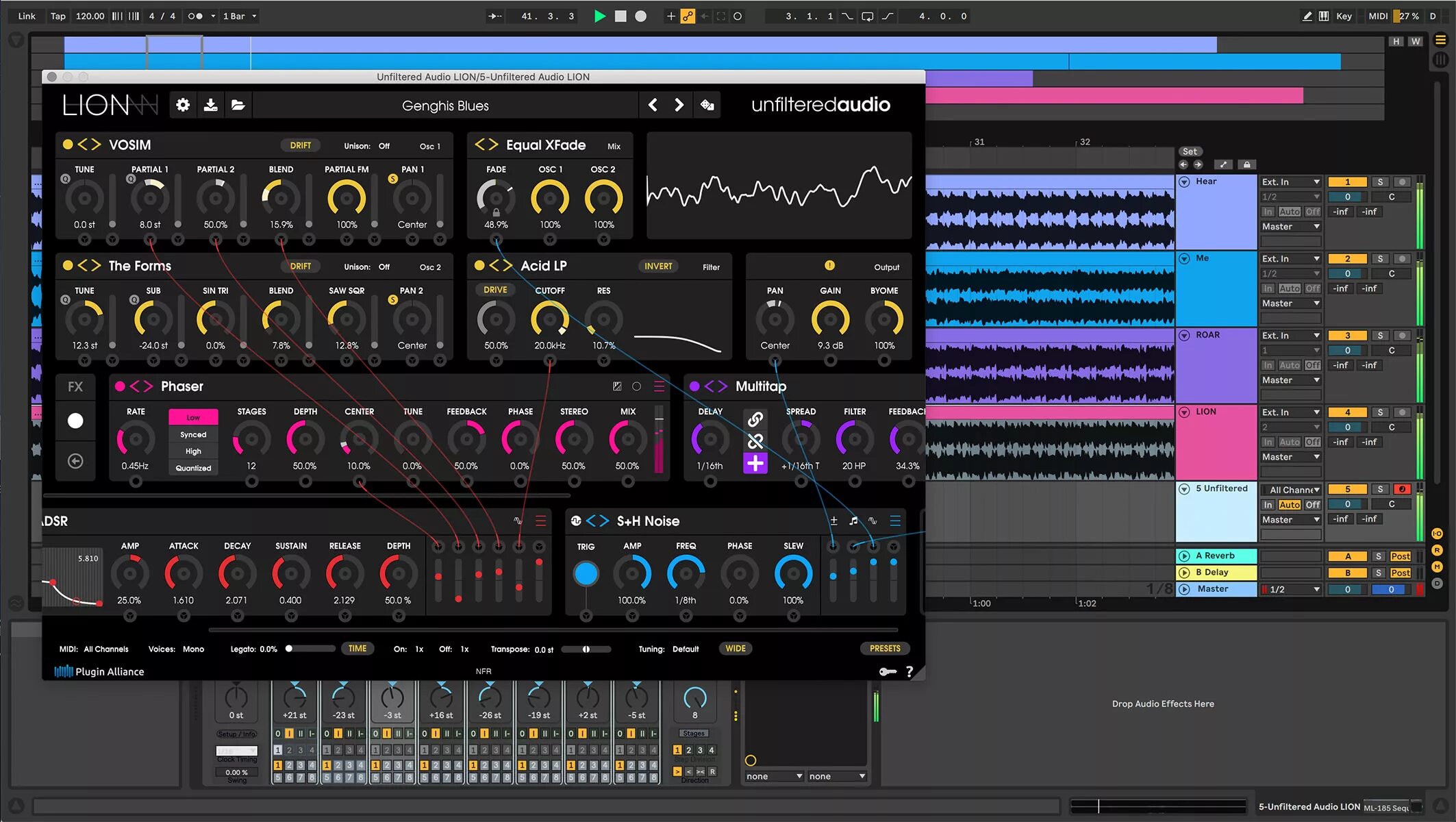
Task: Click the FX white circle button
Action: click(x=75, y=421)
